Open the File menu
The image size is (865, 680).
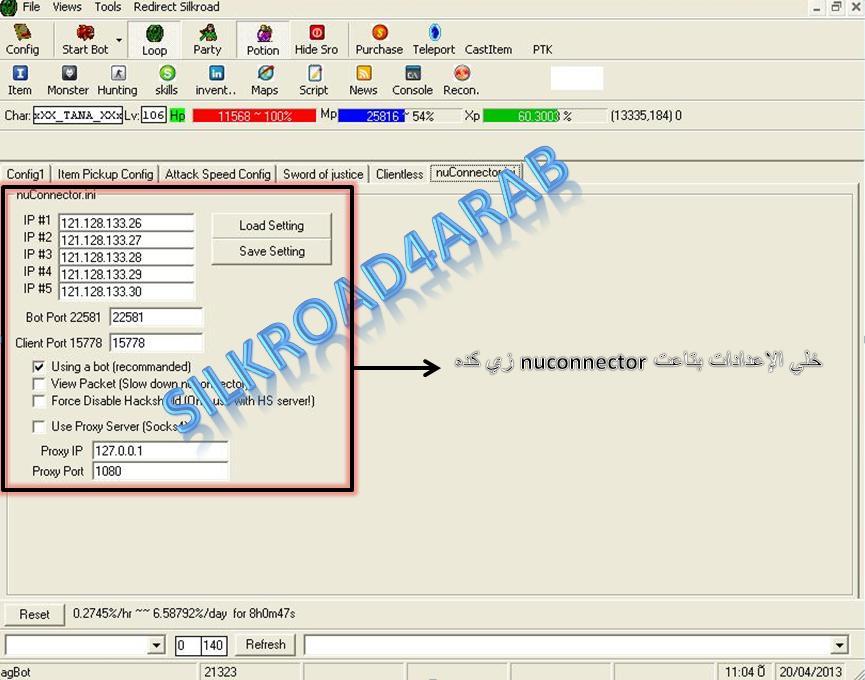[31, 7]
